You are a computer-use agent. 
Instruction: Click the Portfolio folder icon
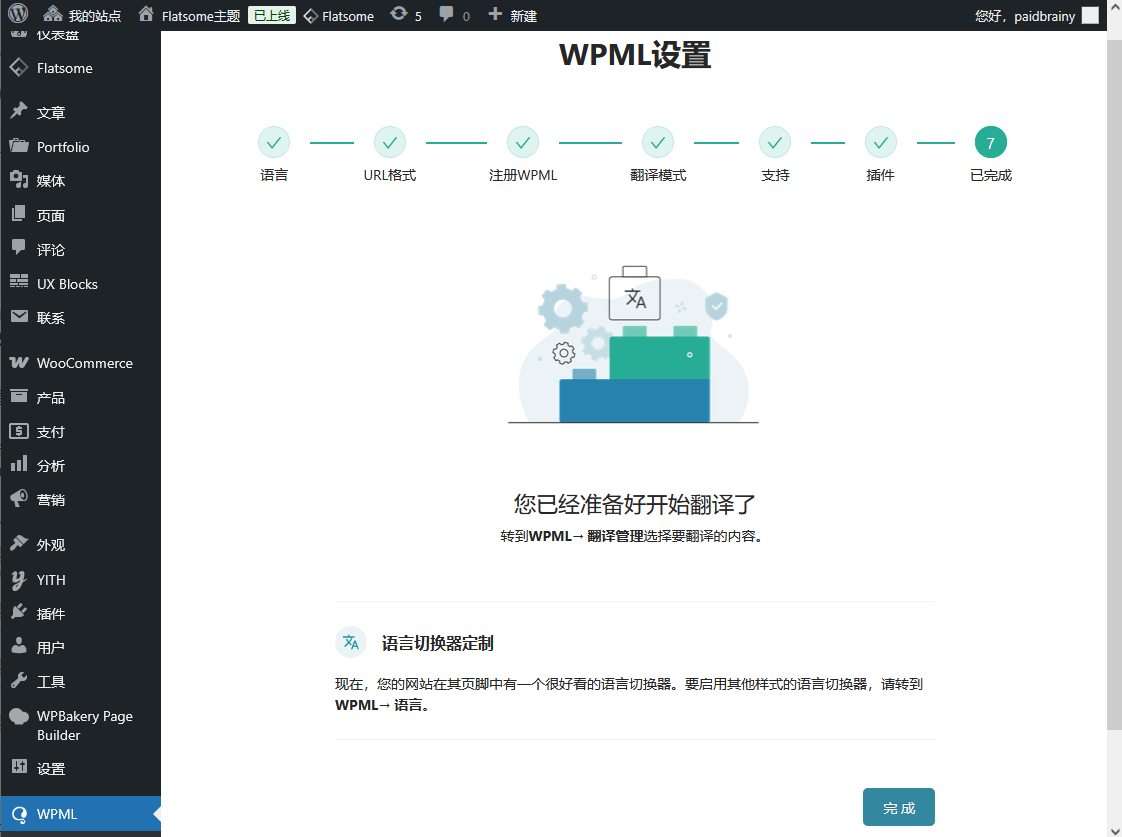[x=19, y=146]
